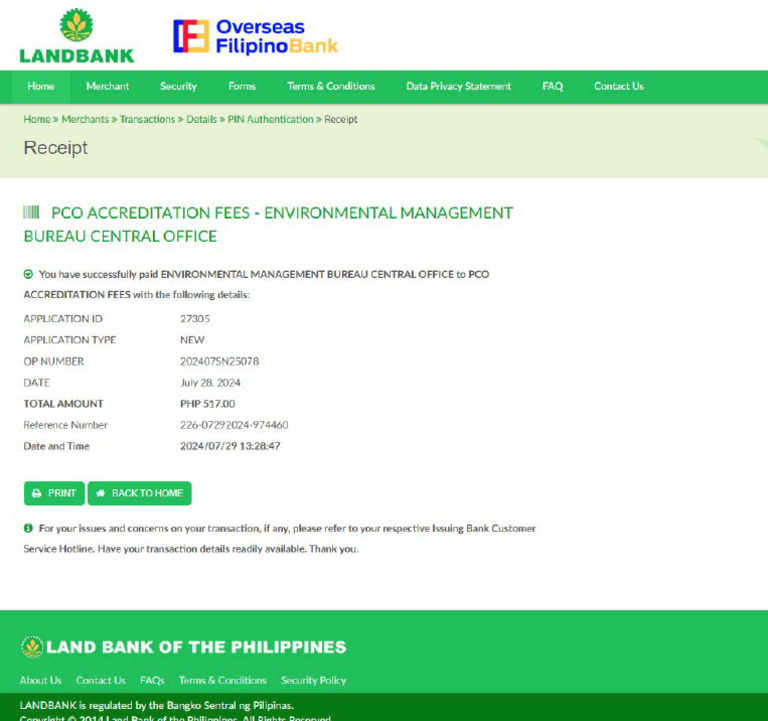The image size is (768, 721).
Task: Select the date value July 28, 2024
Action: 210,383
